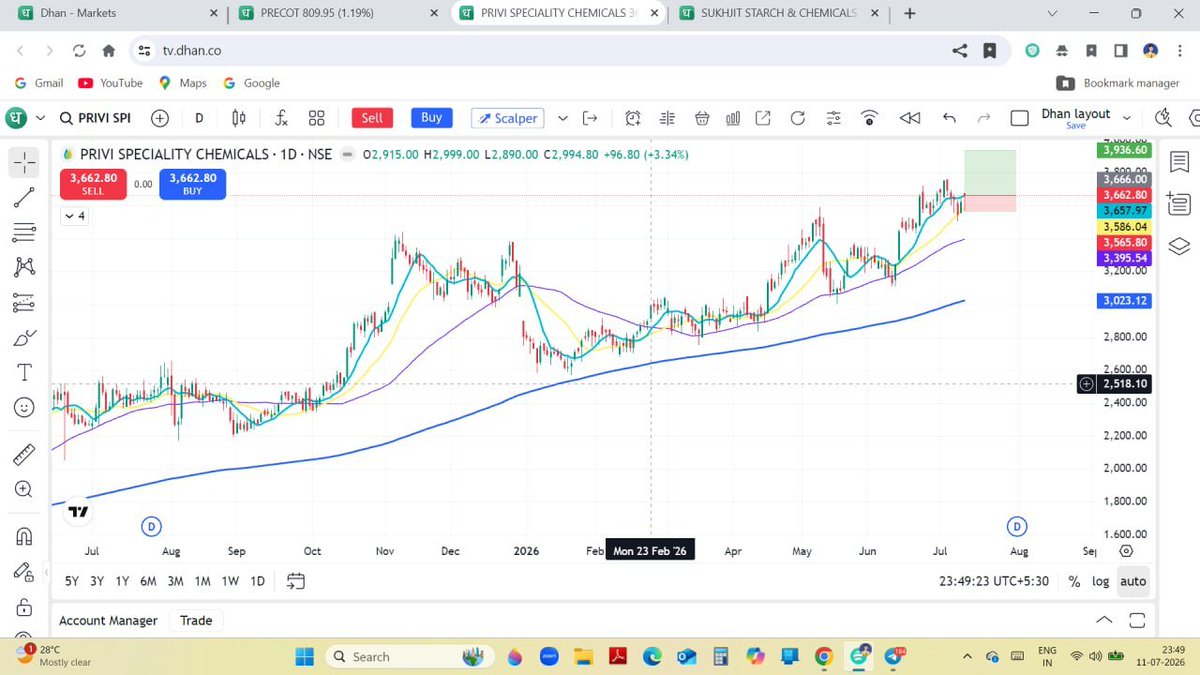Viewport: 1200px width, 675px height.
Task: Open the Bookmark manager link
Action: [x=1119, y=83]
